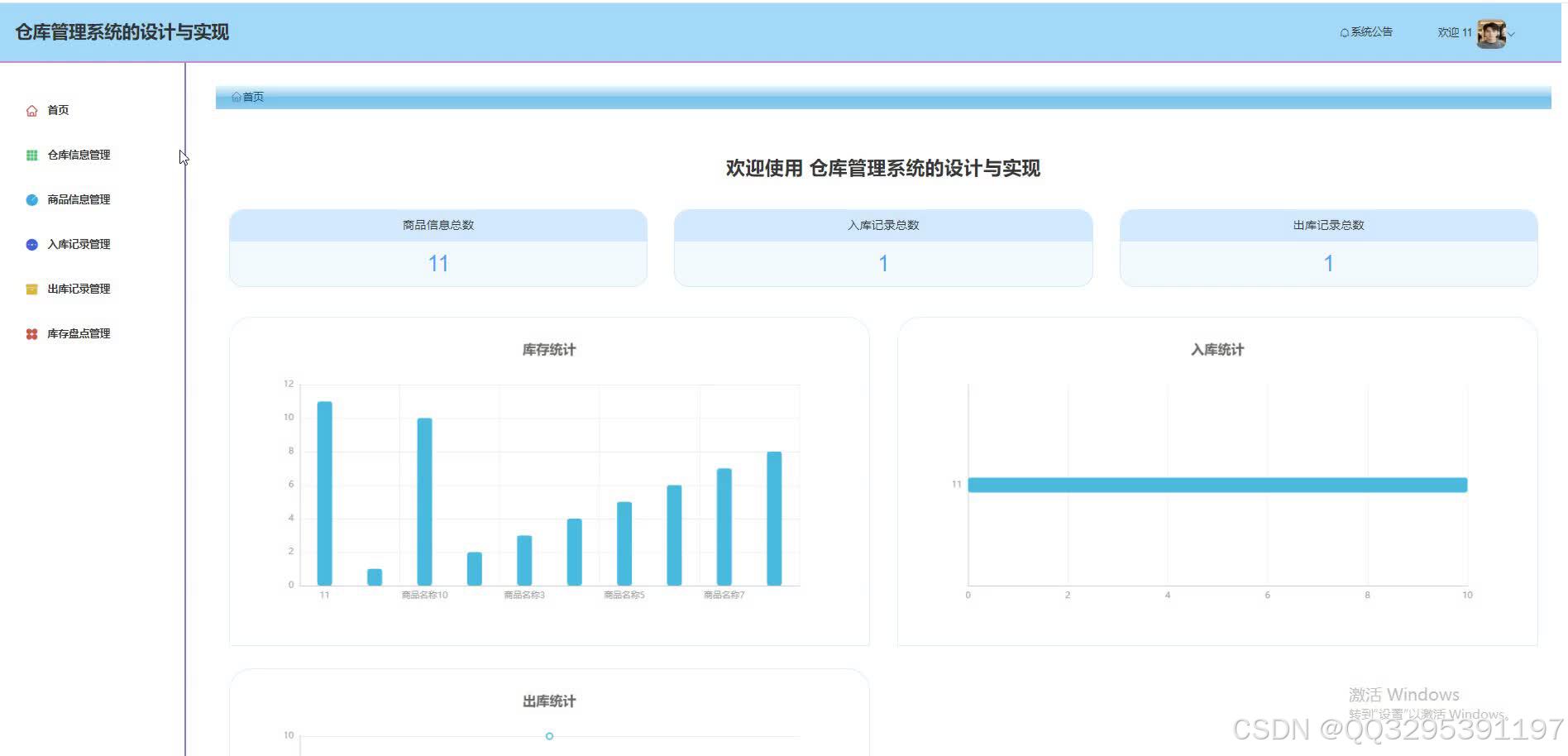Click the horizontal bar in 入库统计 chart
This screenshot has height=756, width=1568.
pyautogui.click(x=1216, y=485)
